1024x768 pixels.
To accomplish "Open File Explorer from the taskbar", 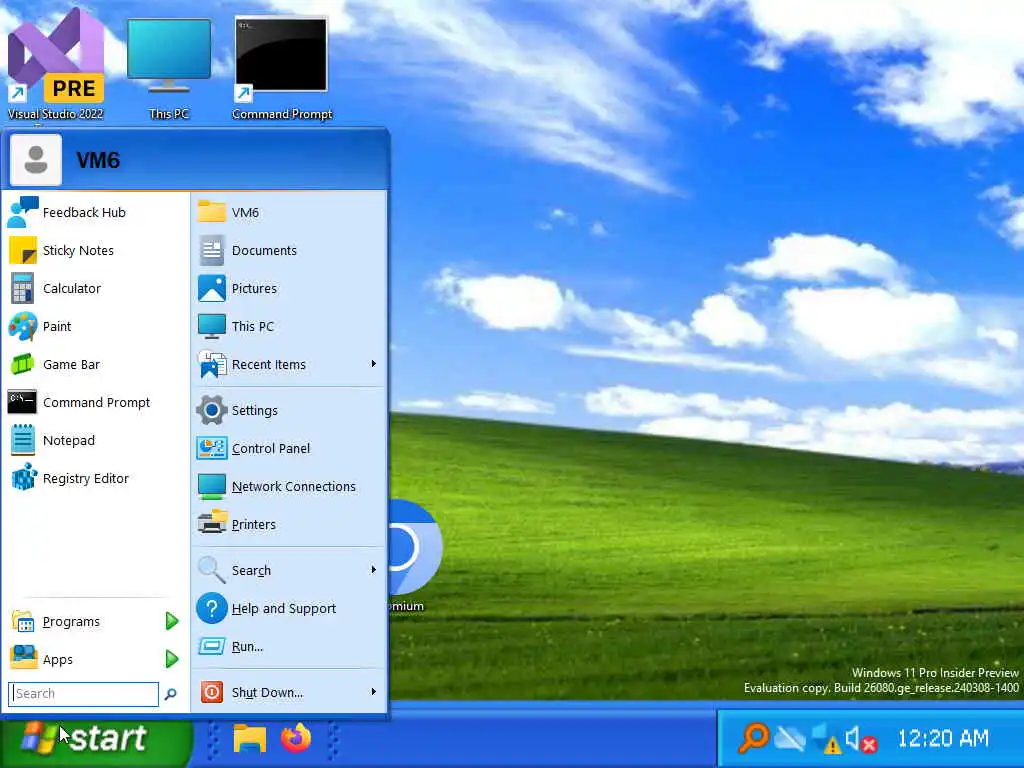I will tap(249, 739).
